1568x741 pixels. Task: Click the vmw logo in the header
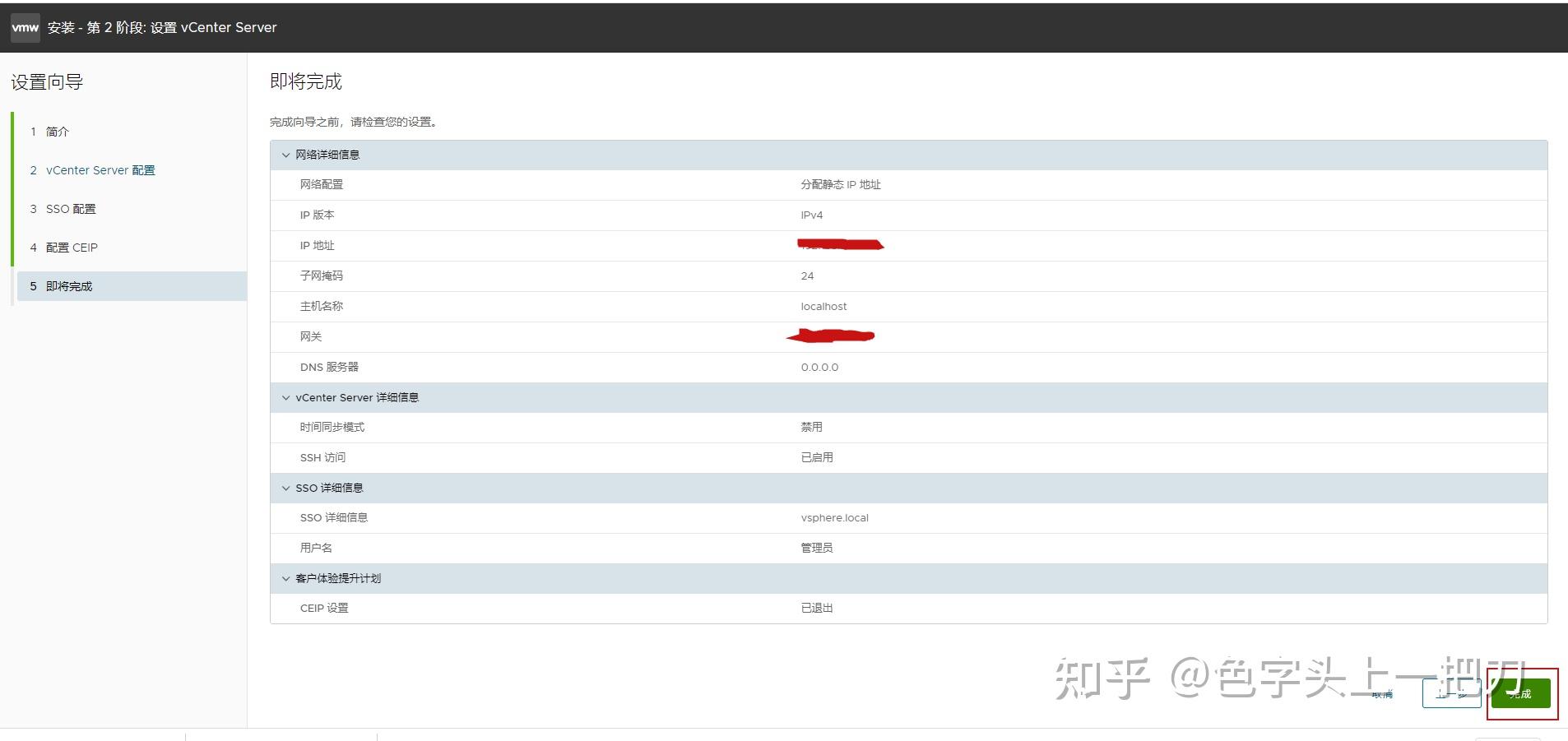(x=25, y=27)
